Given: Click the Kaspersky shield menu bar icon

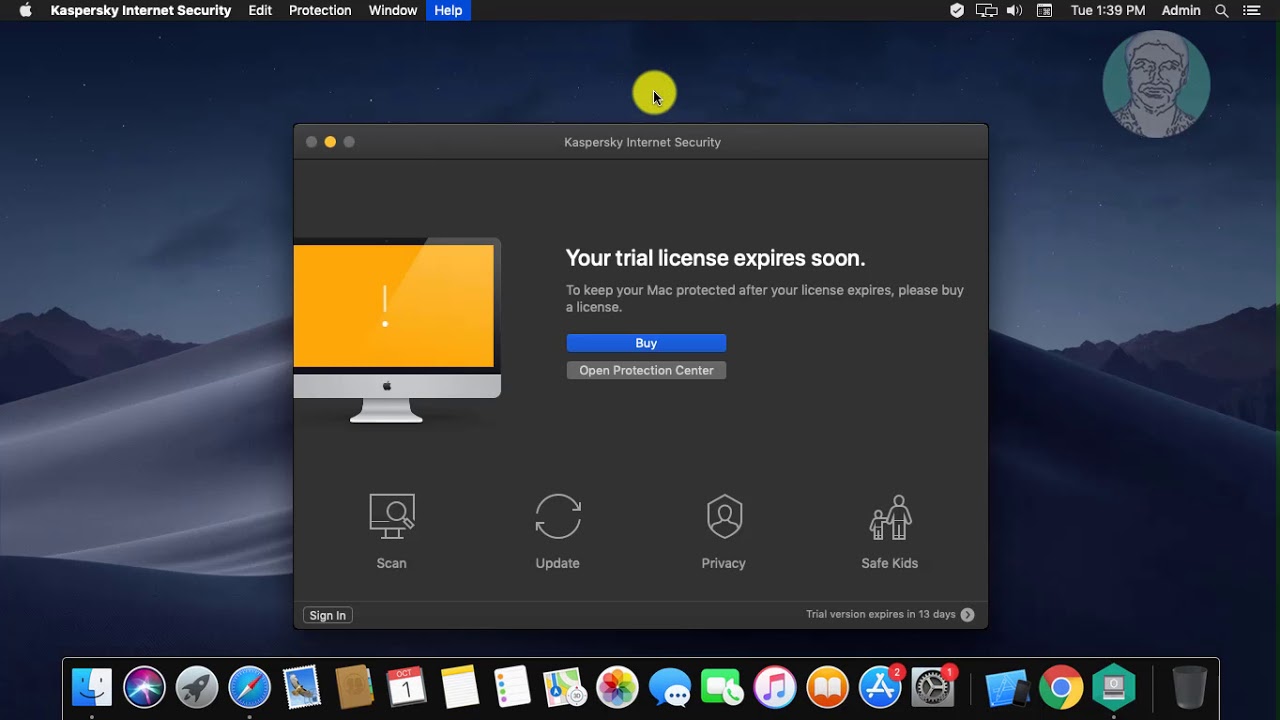Looking at the screenshot, I should pyautogui.click(x=957, y=10).
